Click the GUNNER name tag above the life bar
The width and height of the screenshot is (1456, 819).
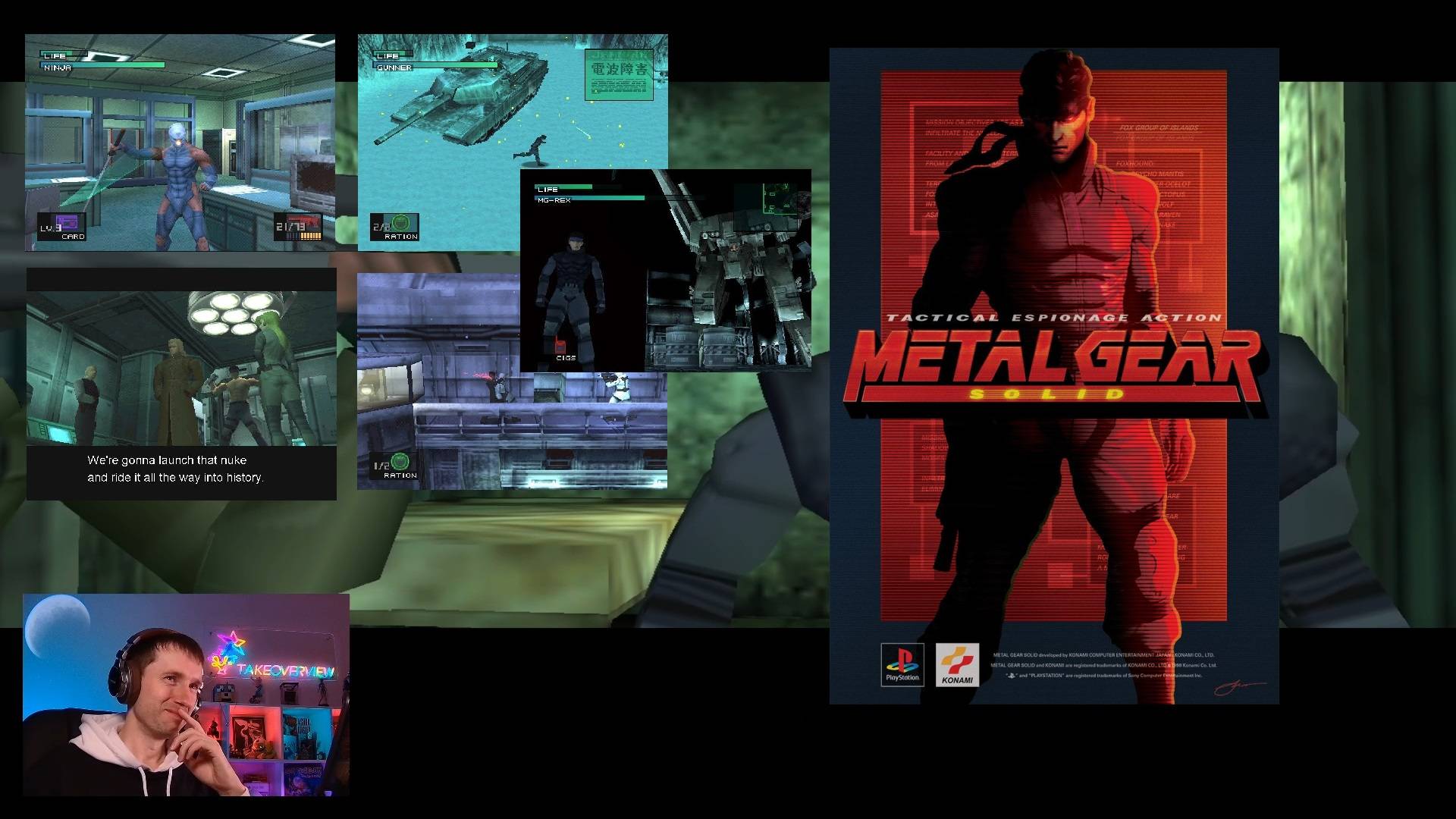[395, 67]
